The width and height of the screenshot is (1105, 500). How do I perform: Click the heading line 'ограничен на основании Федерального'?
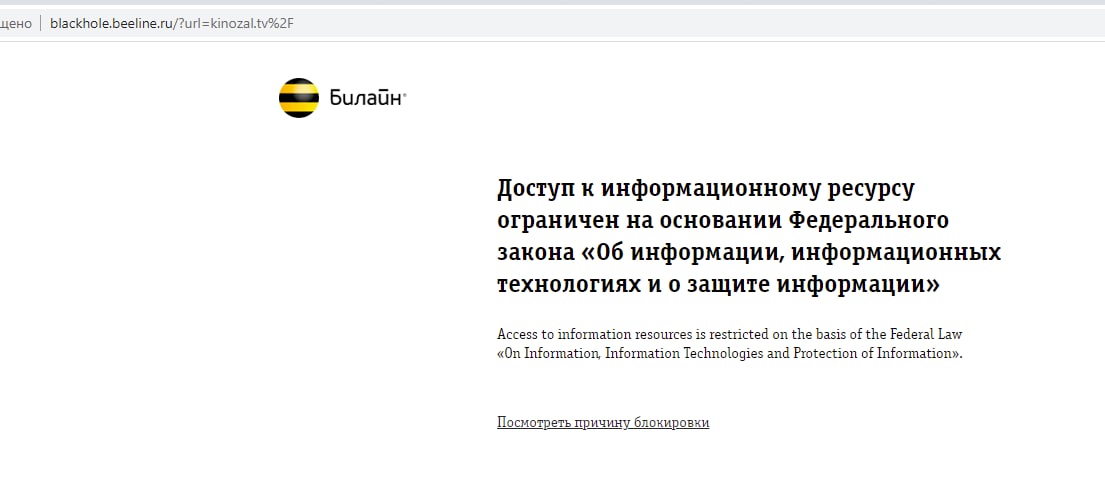tap(723, 221)
